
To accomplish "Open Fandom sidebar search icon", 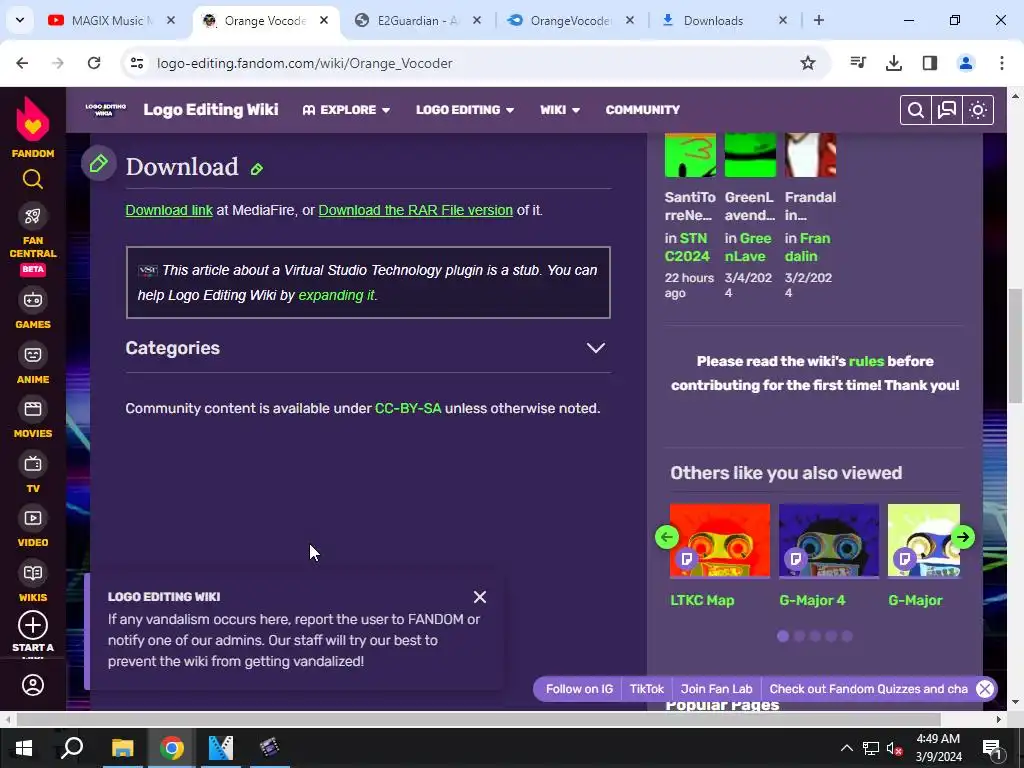I will [x=33, y=179].
